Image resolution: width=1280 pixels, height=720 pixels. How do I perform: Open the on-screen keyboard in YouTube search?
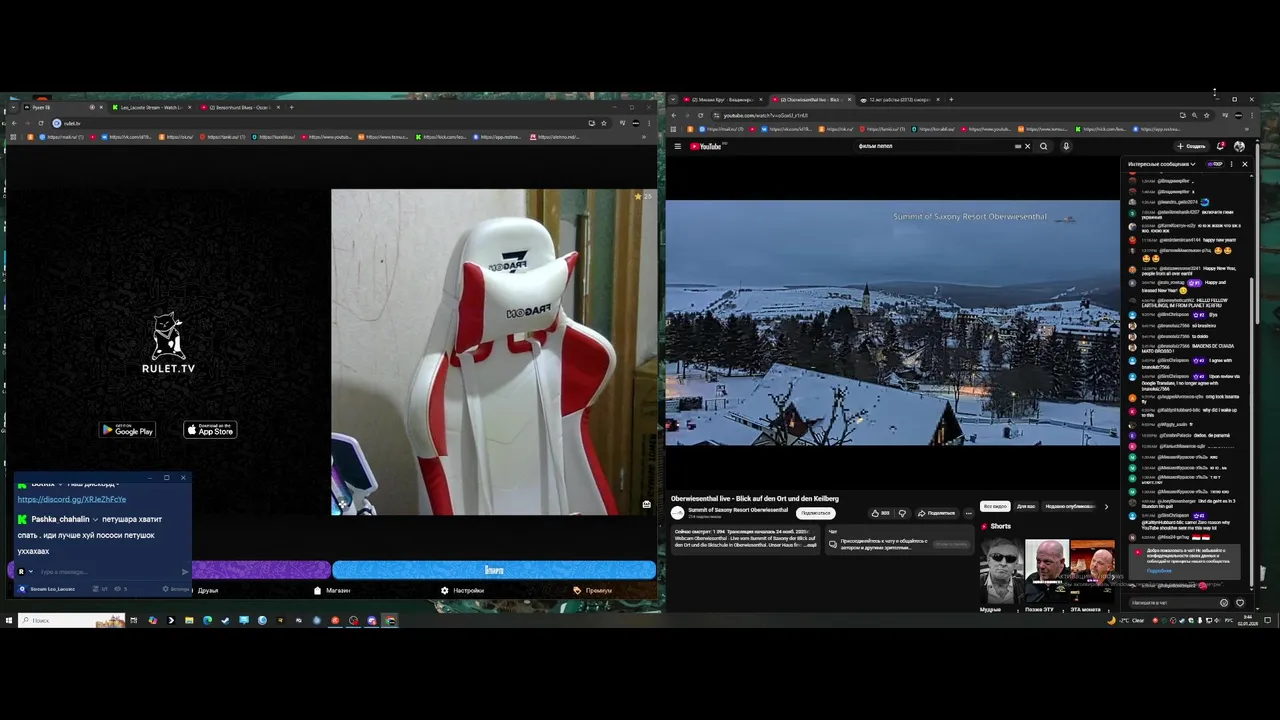click(x=1018, y=146)
